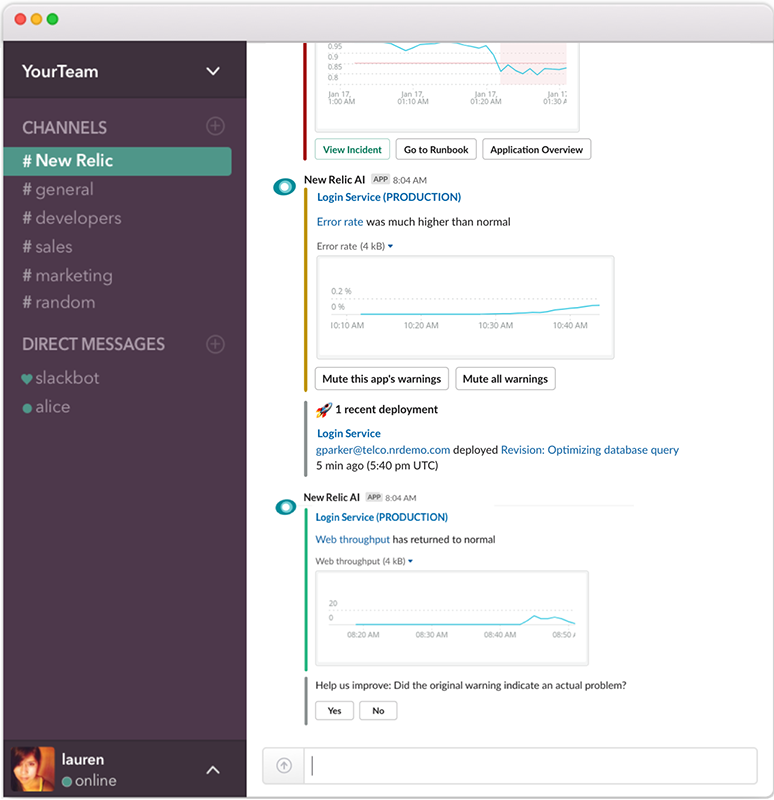Answer Yes to the improvement question
Screen dimensions: 774x800
334,711
